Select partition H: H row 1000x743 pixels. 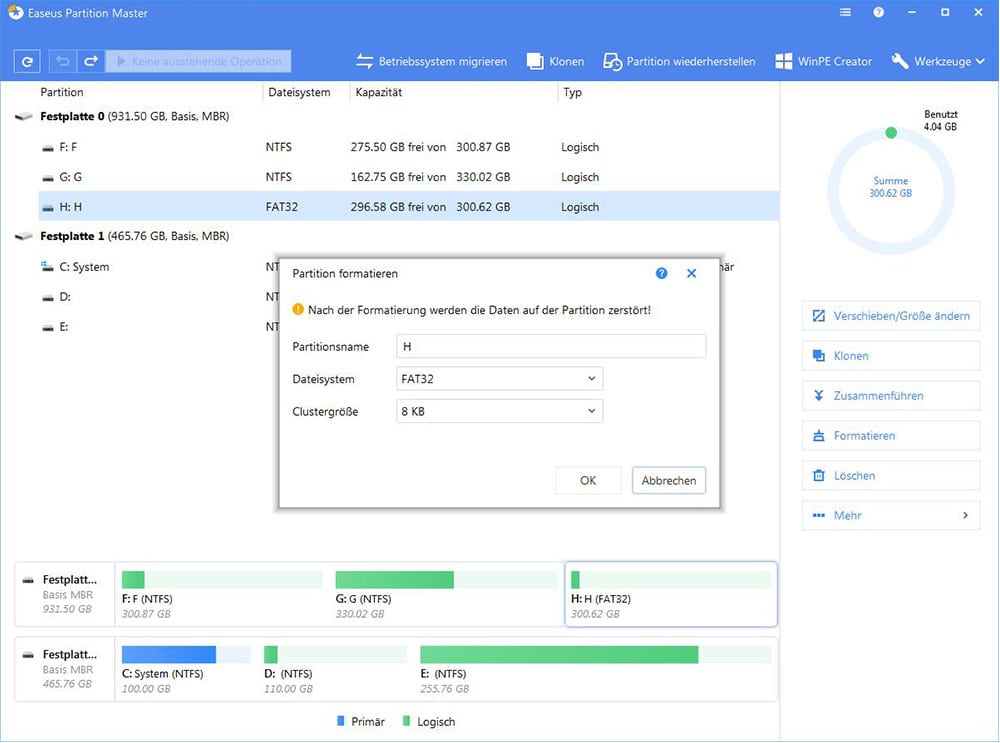pyautogui.click(x=408, y=207)
